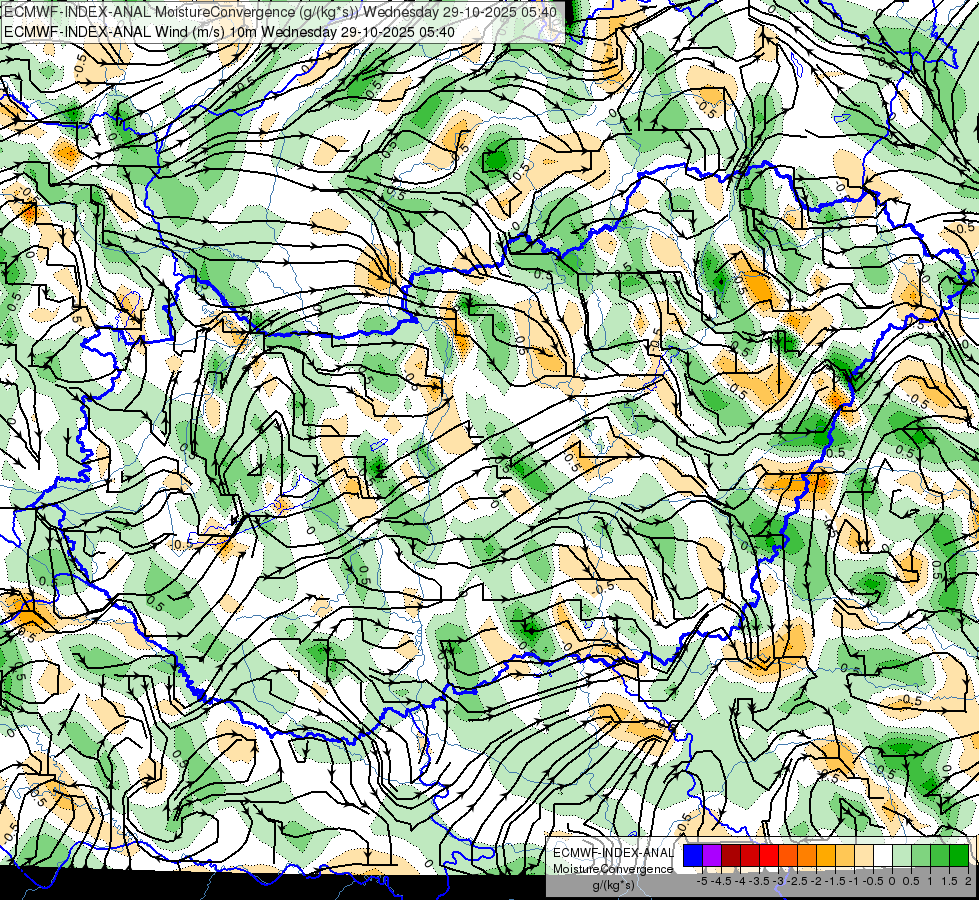
Task: Click the darkest green legend swatch
Action: point(959,855)
